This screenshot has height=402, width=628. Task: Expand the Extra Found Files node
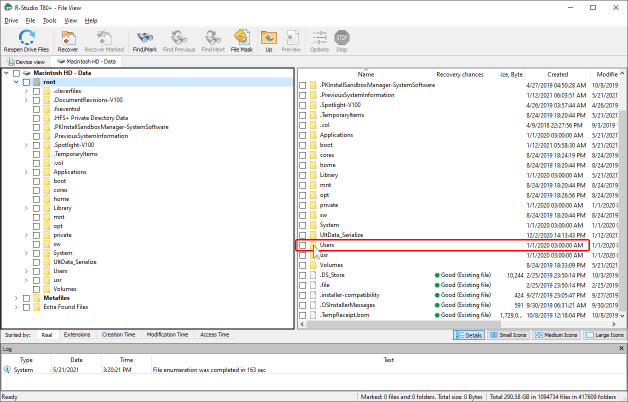(16, 307)
